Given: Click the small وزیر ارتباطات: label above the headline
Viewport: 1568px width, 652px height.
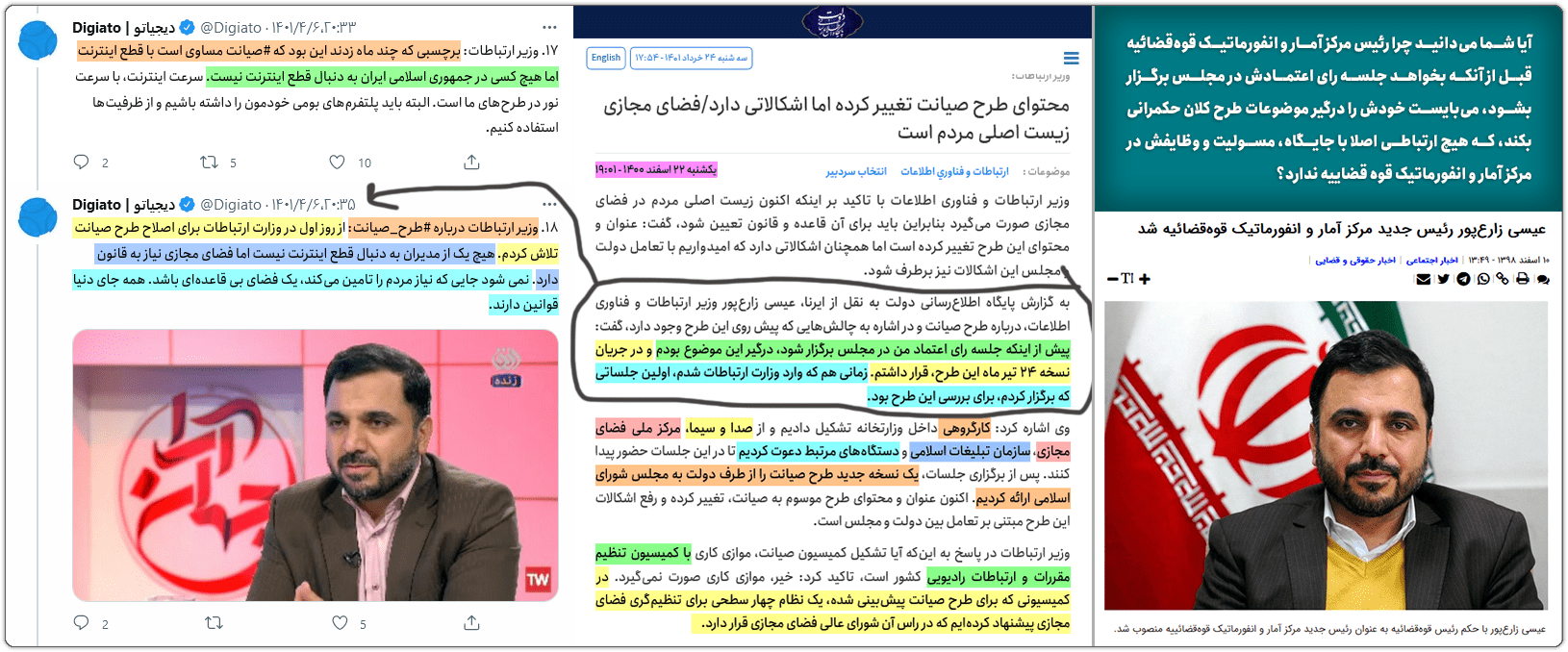Looking at the screenshot, I should tap(1041, 75).
